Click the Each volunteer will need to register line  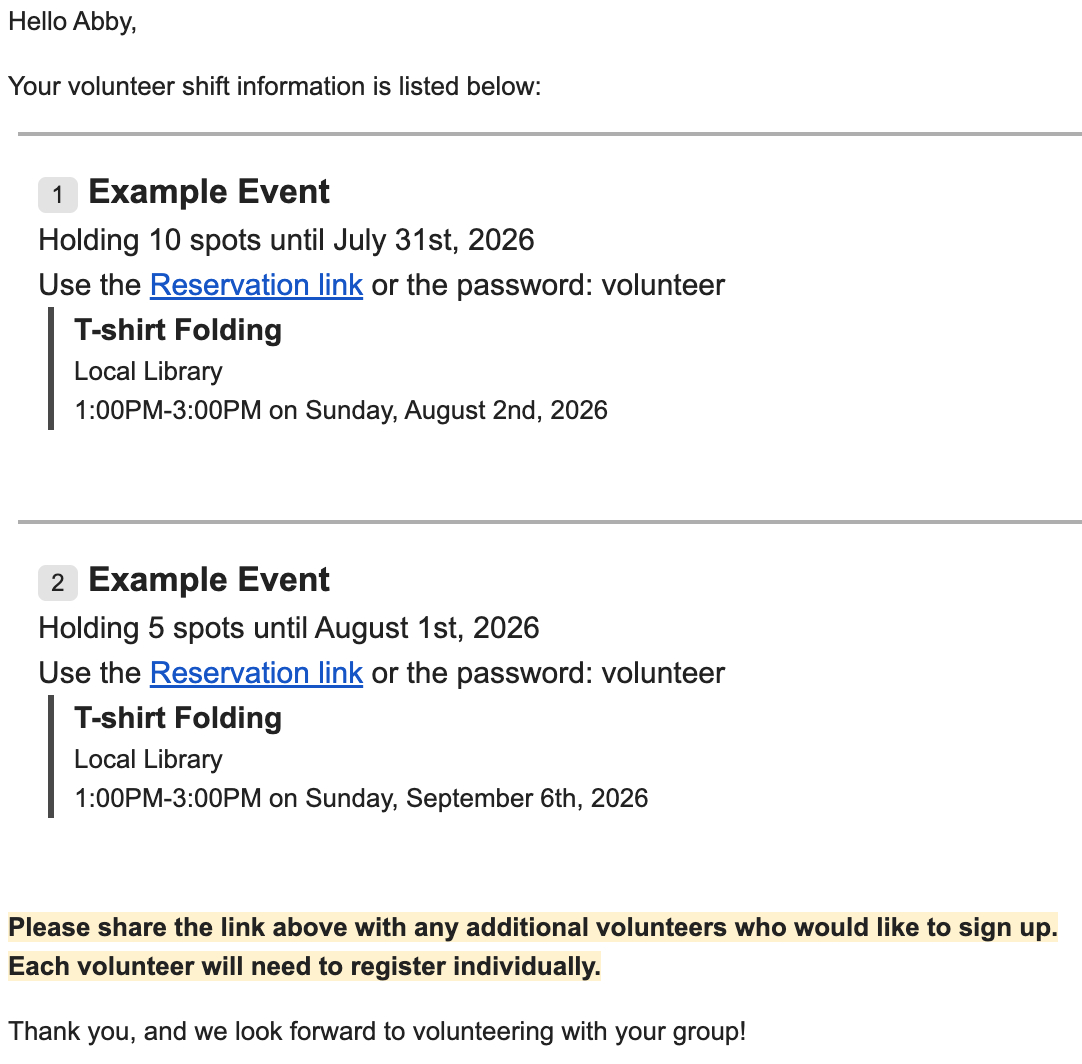pos(304,966)
